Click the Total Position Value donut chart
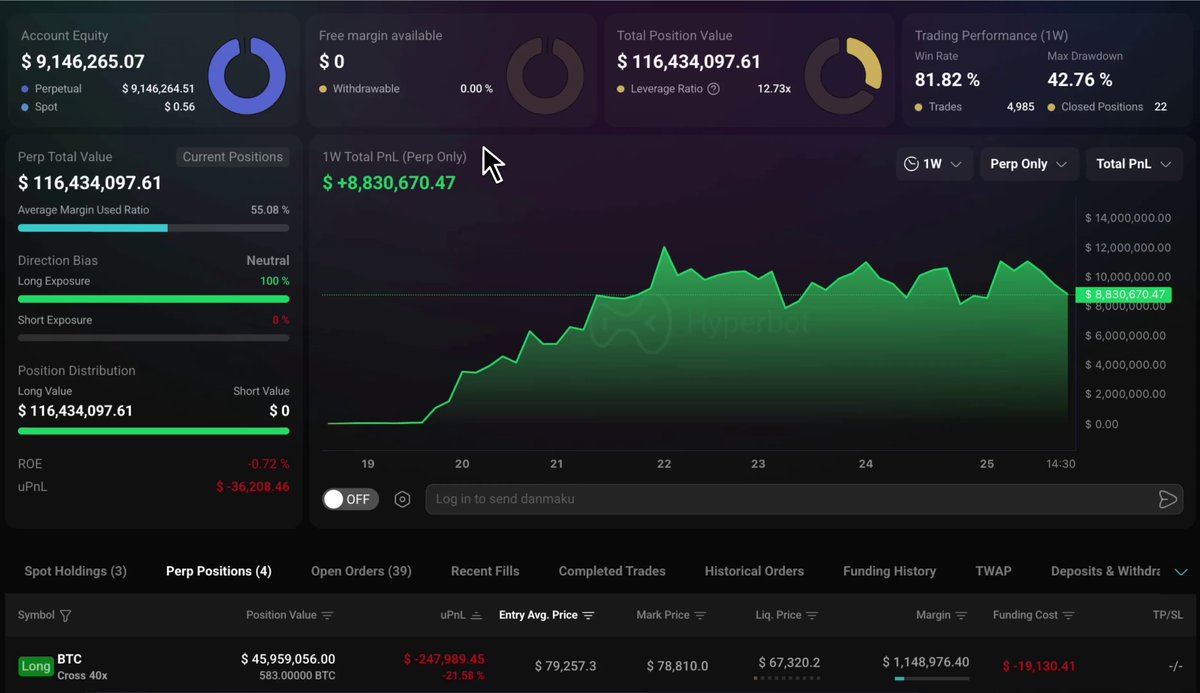 coord(843,76)
